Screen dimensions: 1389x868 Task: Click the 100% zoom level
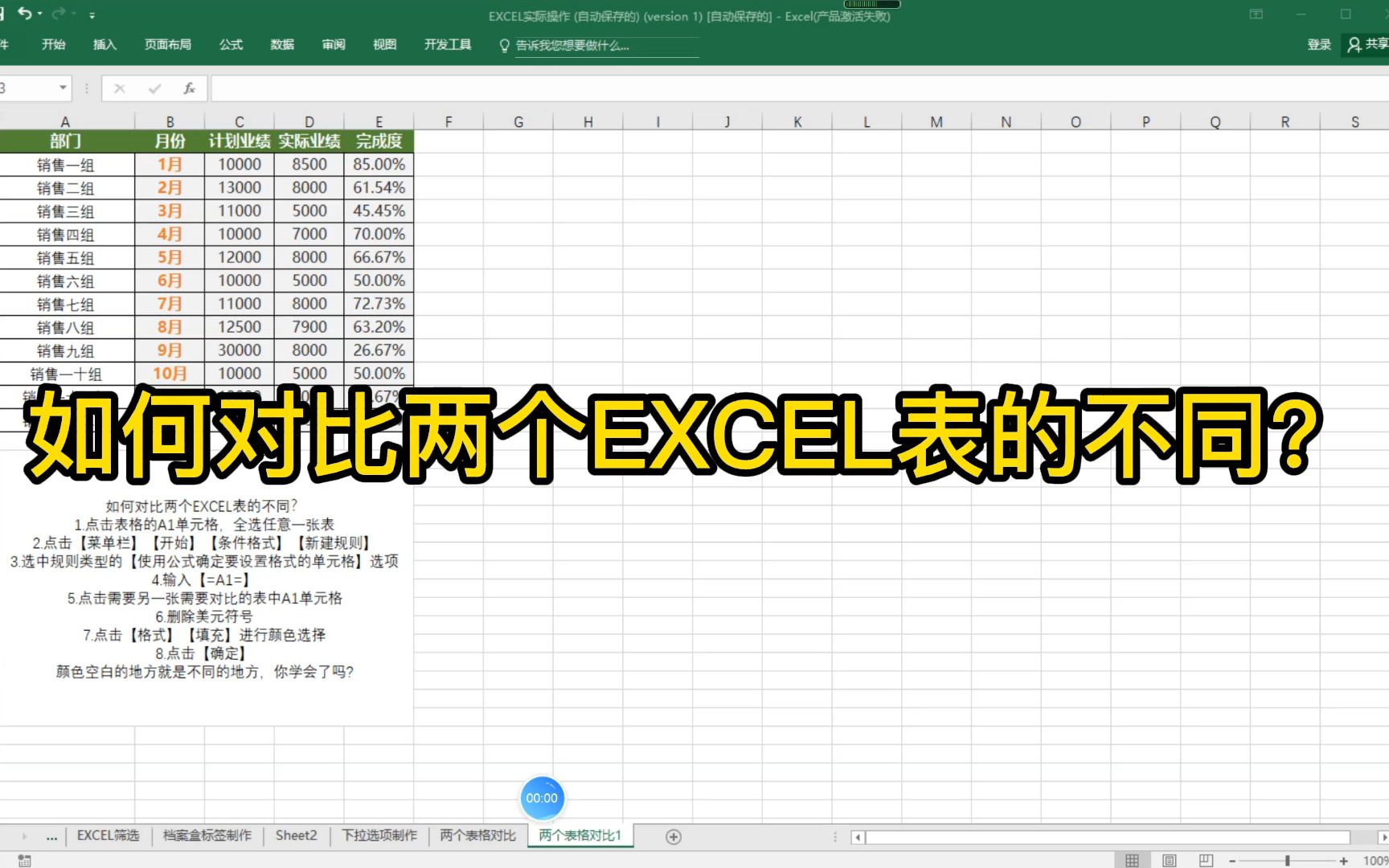(1375, 861)
